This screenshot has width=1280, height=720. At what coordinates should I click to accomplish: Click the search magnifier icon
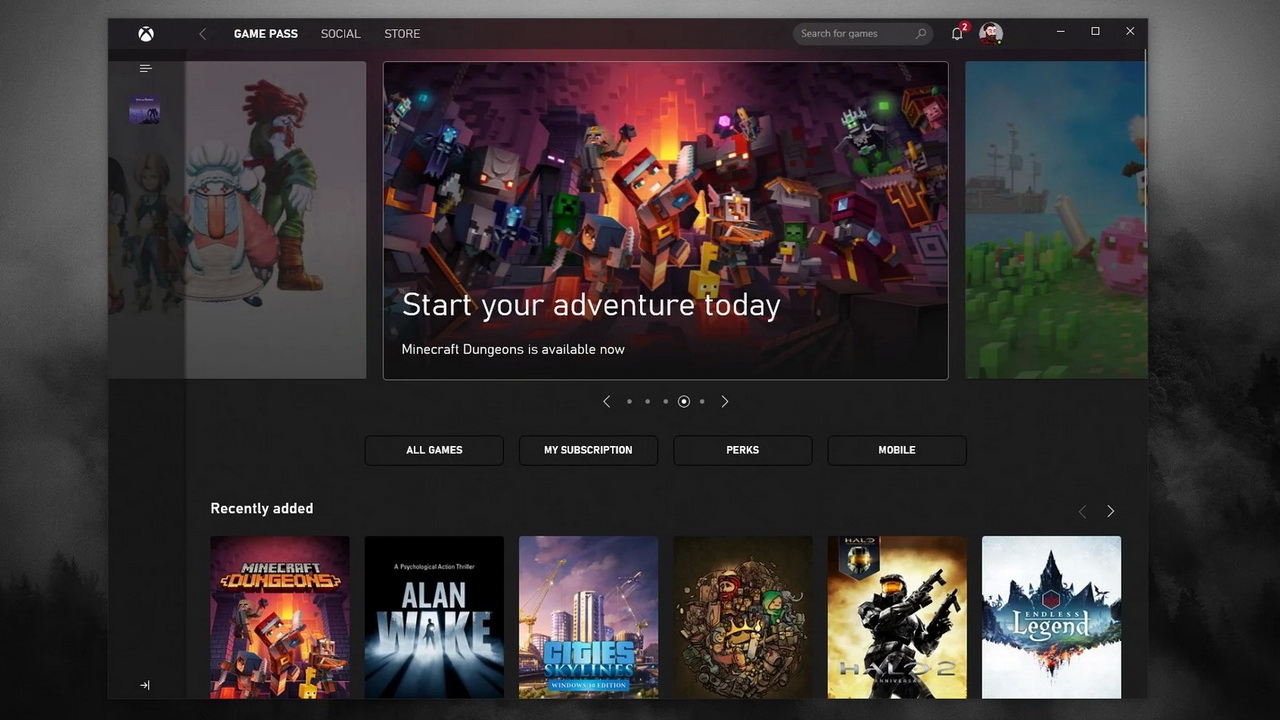coord(921,34)
